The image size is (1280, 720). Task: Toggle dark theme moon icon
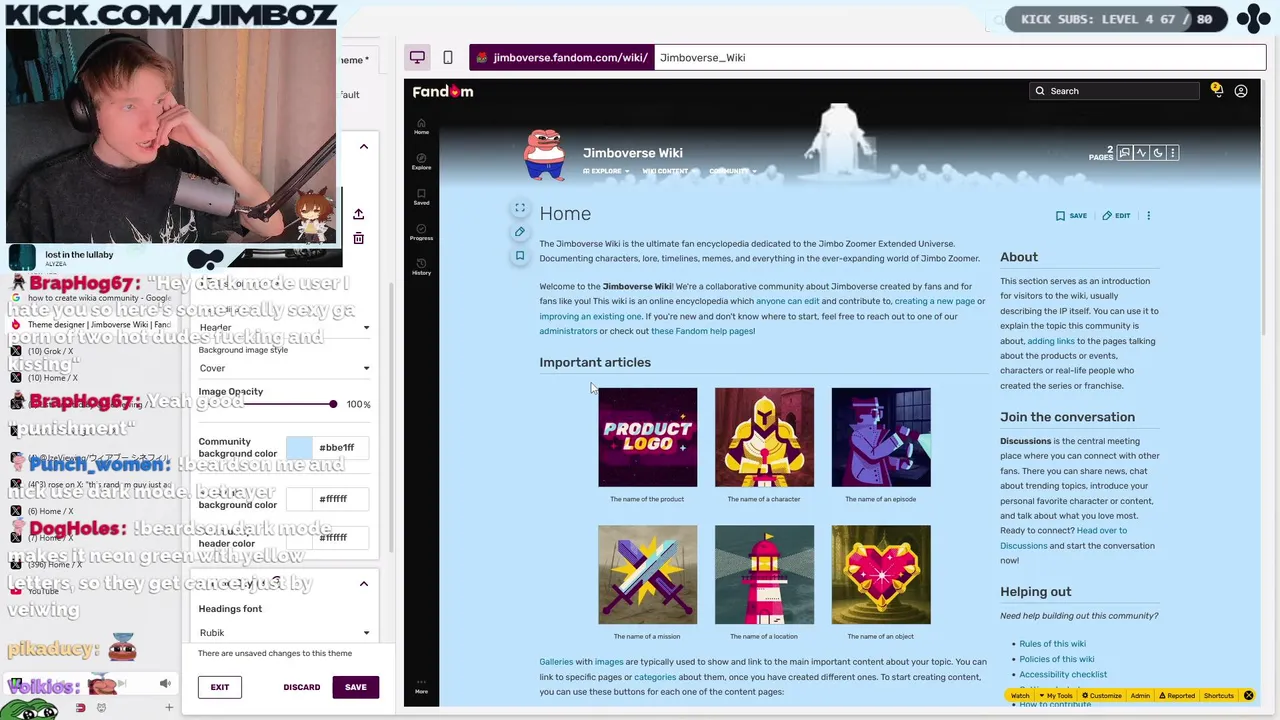[1157, 153]
